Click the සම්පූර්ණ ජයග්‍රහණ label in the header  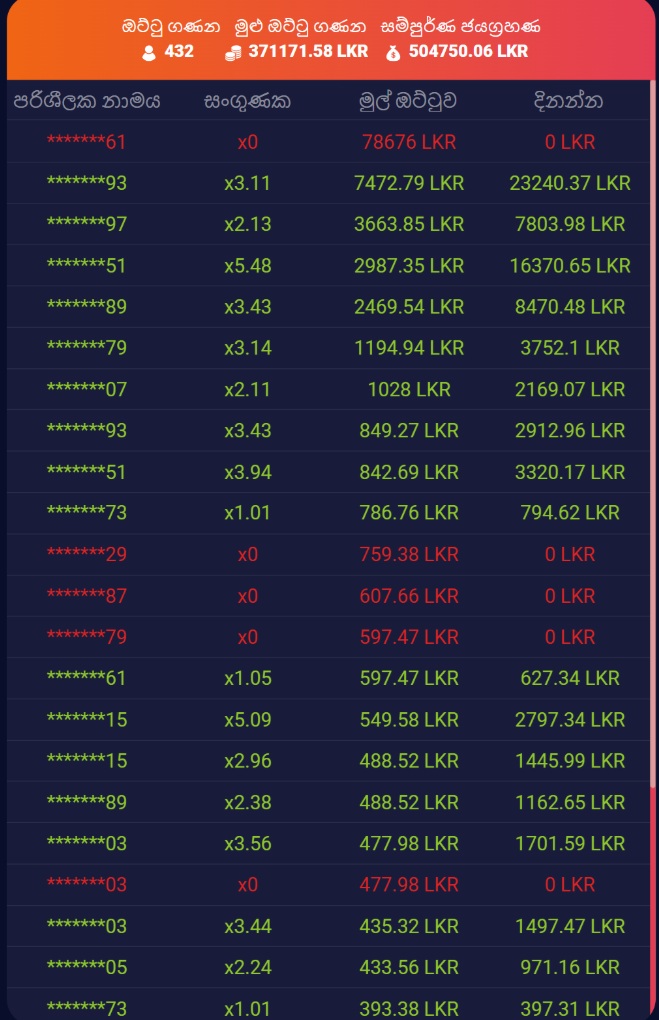(x=461, y=27)
